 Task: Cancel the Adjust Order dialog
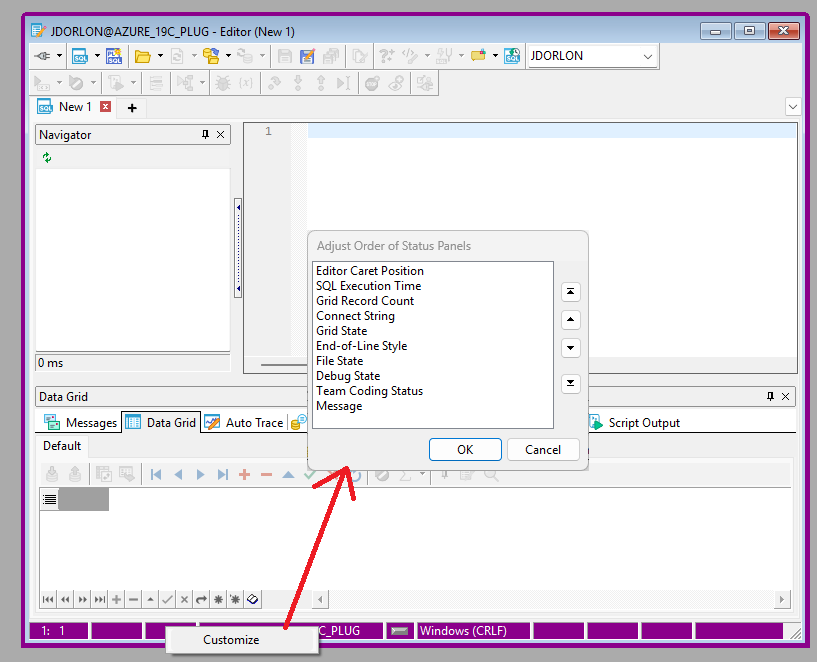click(x=543, y=449)
